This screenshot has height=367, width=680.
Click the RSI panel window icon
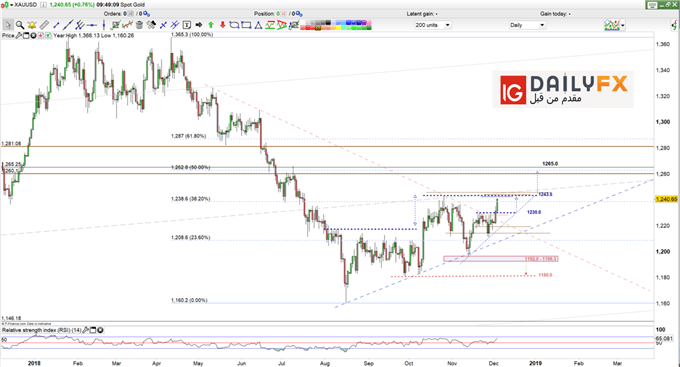coord(93,330)
